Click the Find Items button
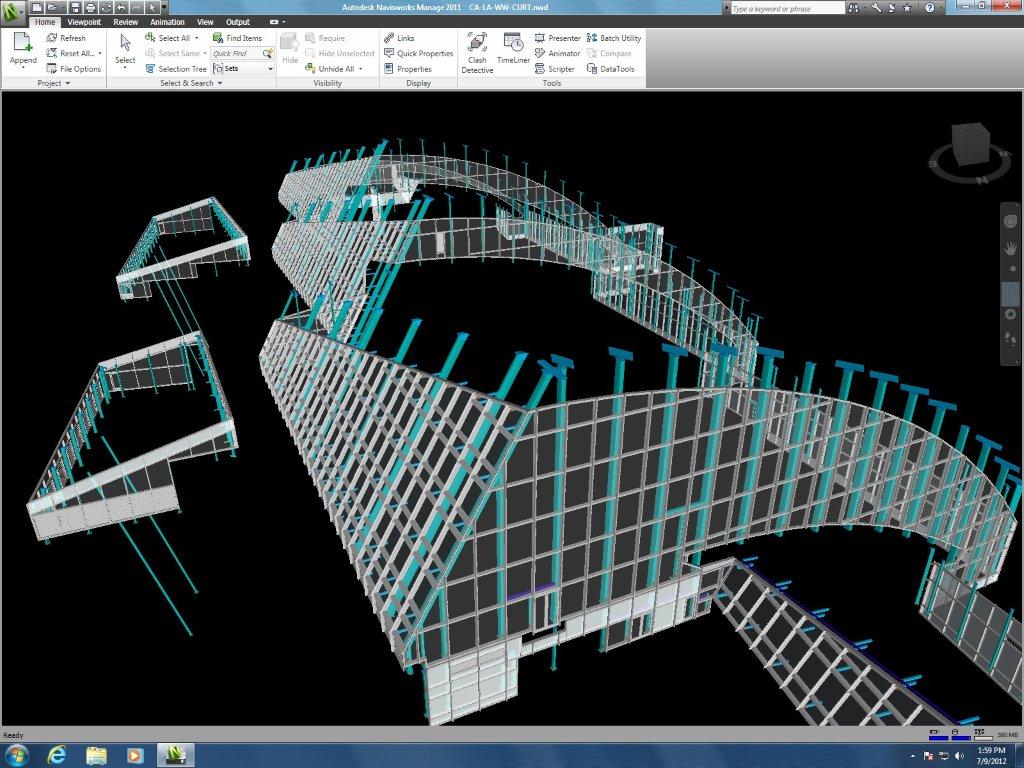Screen dimensions: 1024x768 click(x=237, y=38)
